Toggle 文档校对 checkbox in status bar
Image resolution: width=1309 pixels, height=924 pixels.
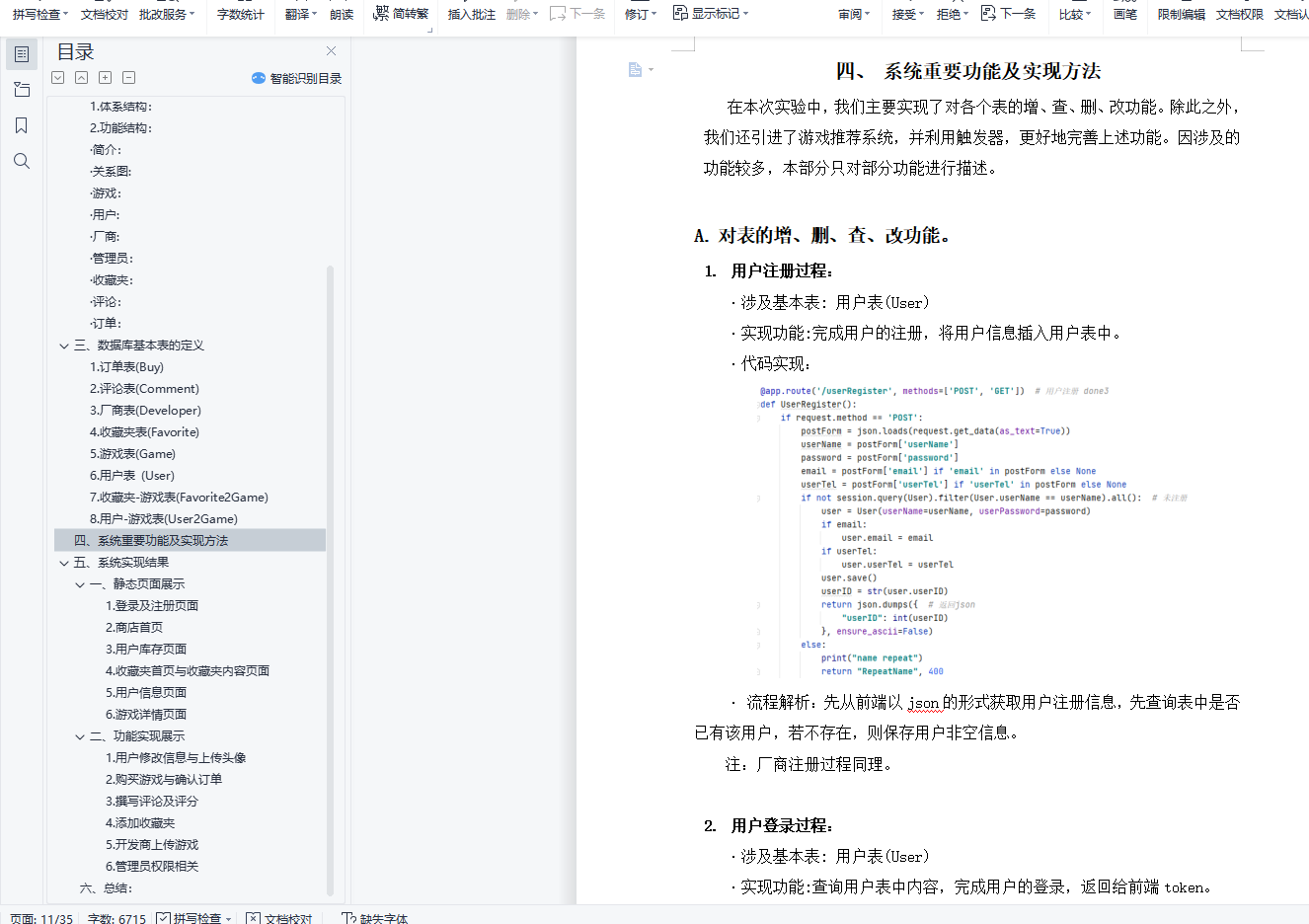254,918
